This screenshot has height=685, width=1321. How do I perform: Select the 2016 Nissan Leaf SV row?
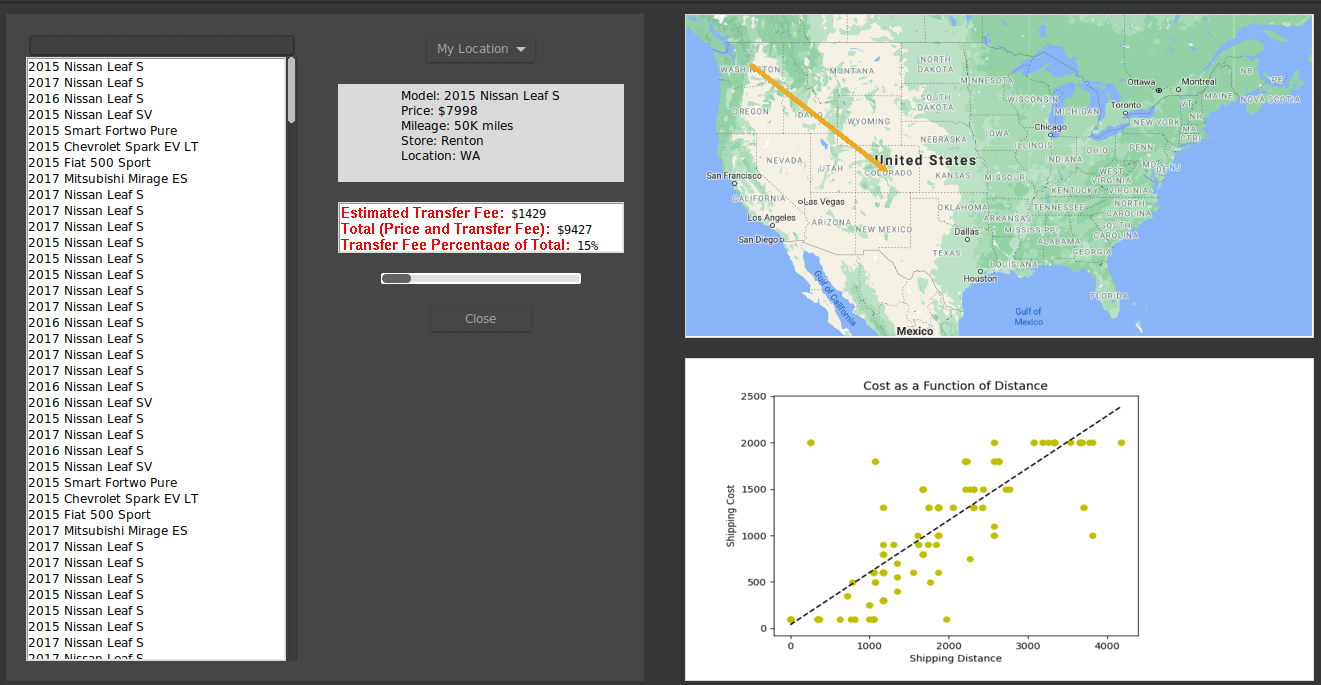156,403
